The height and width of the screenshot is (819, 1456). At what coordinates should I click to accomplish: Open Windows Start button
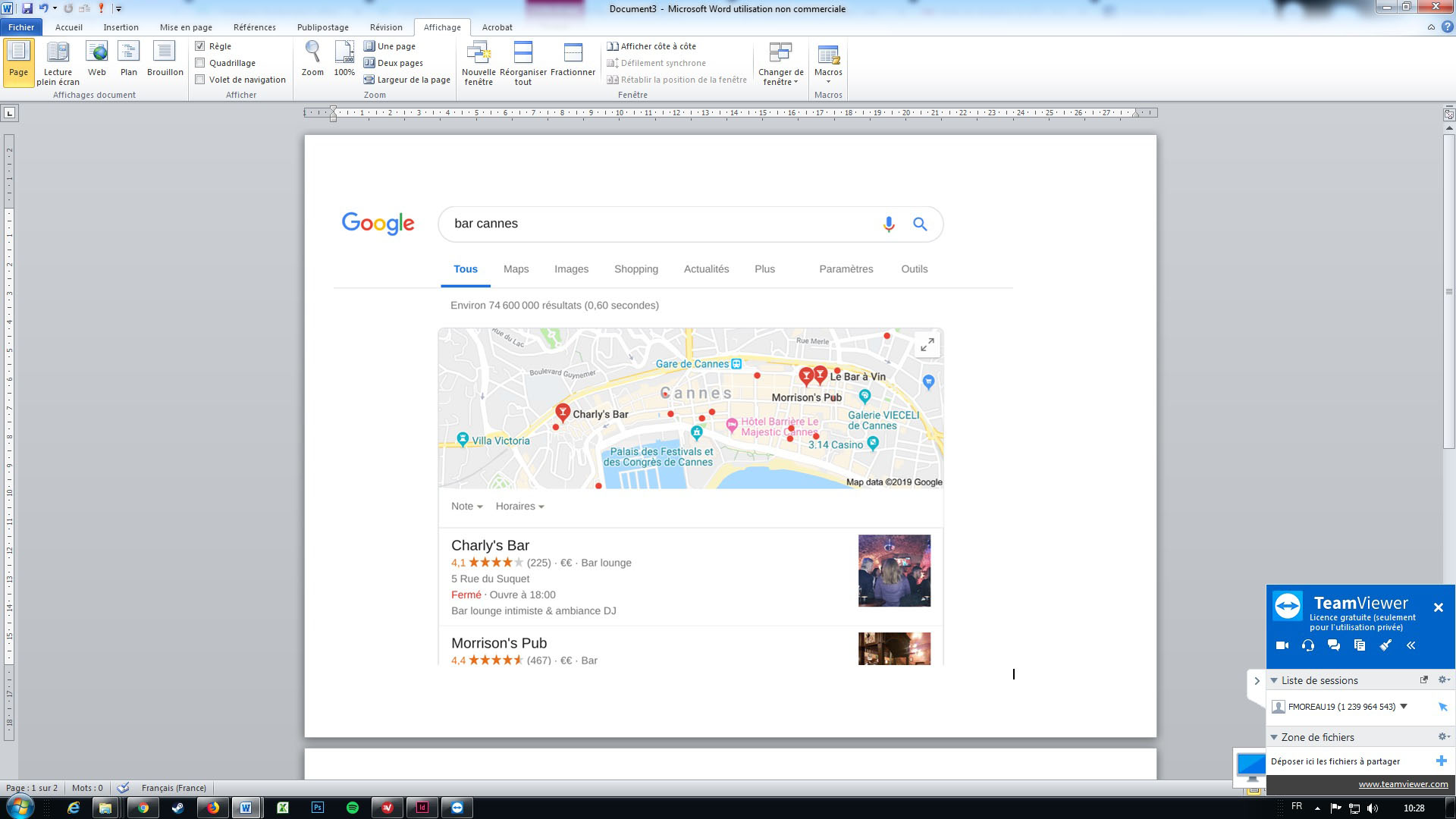(20, 807)
